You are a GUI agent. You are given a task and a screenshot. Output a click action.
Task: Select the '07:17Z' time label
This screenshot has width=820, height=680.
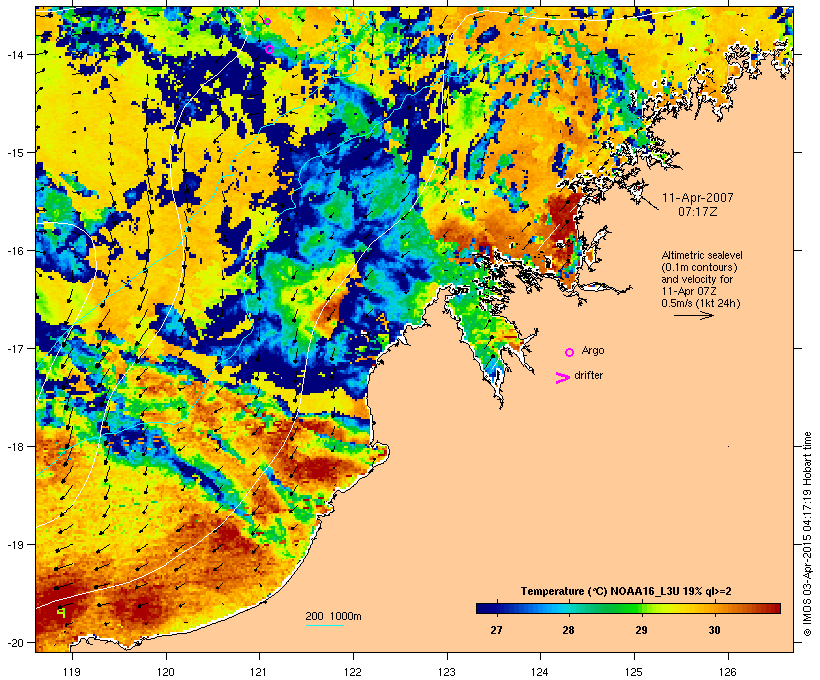click(698, 212)
